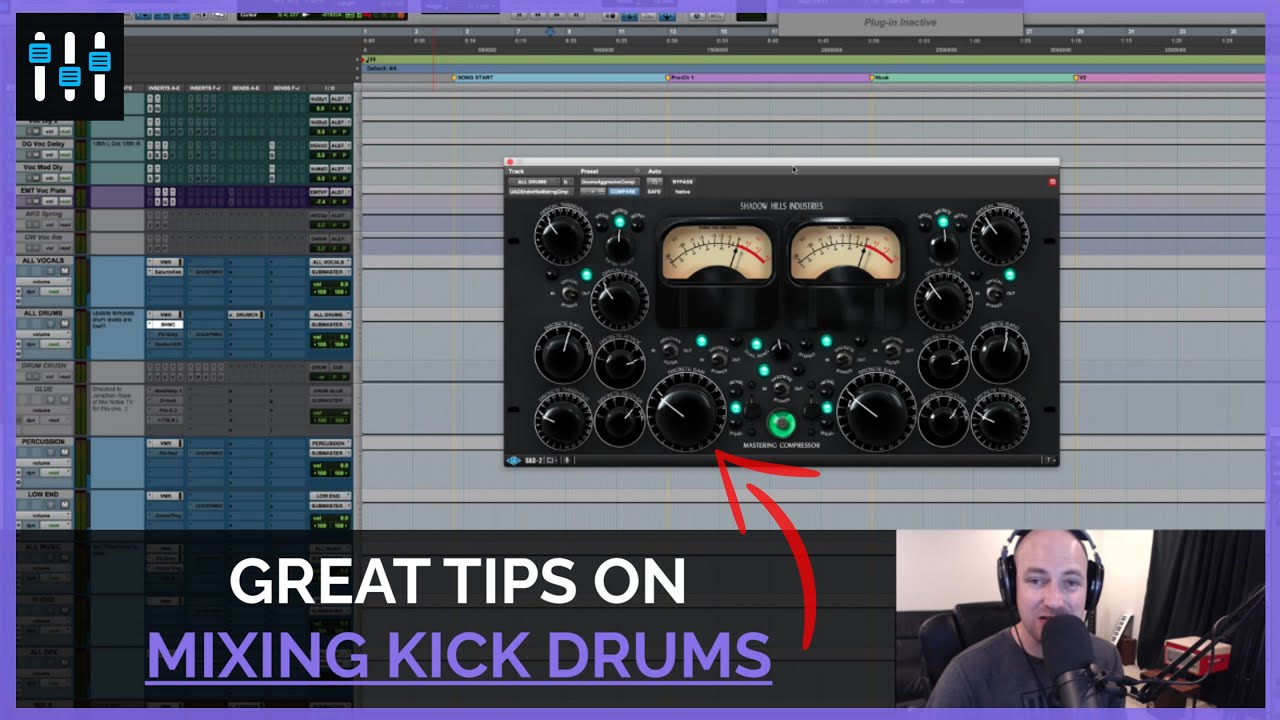The height and width of the screenshot is (720, 1280).
Task: Click the INSERTS F-J column header
Action: 206,88
